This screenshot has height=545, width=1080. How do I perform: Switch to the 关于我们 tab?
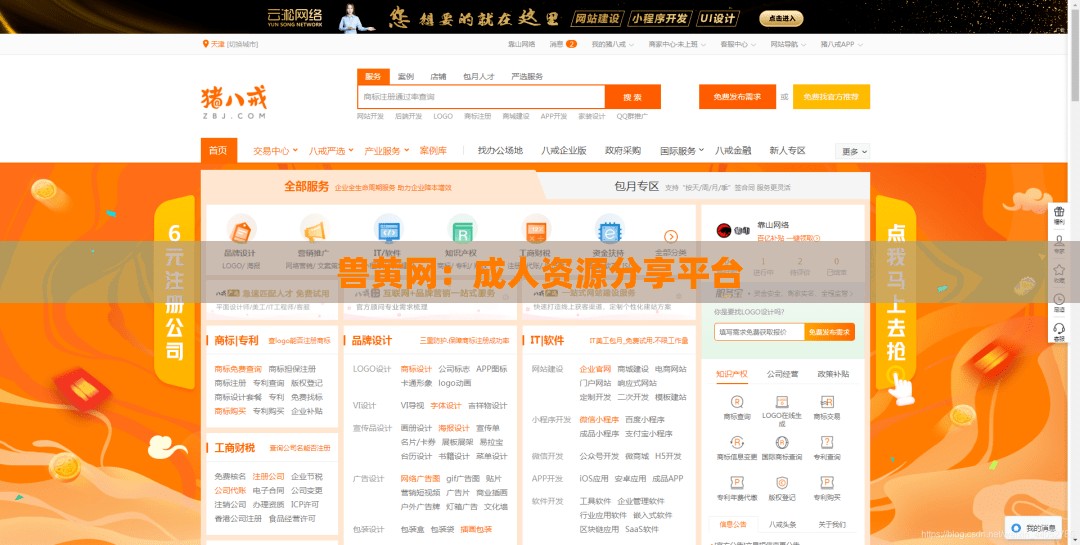click(x=832, y=524)
